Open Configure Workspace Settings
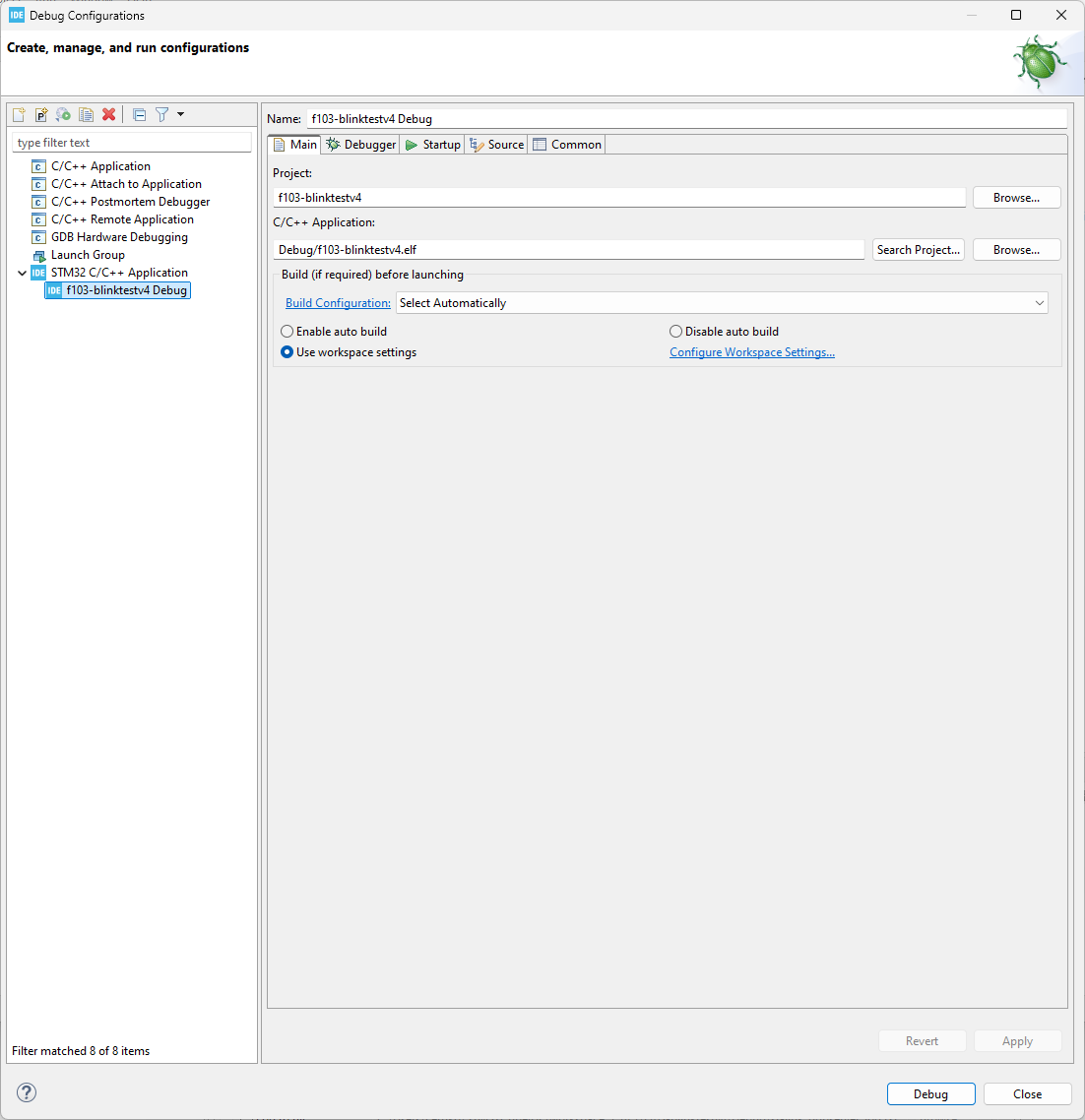1085x1120 pixels. click(x=752, y=351)
